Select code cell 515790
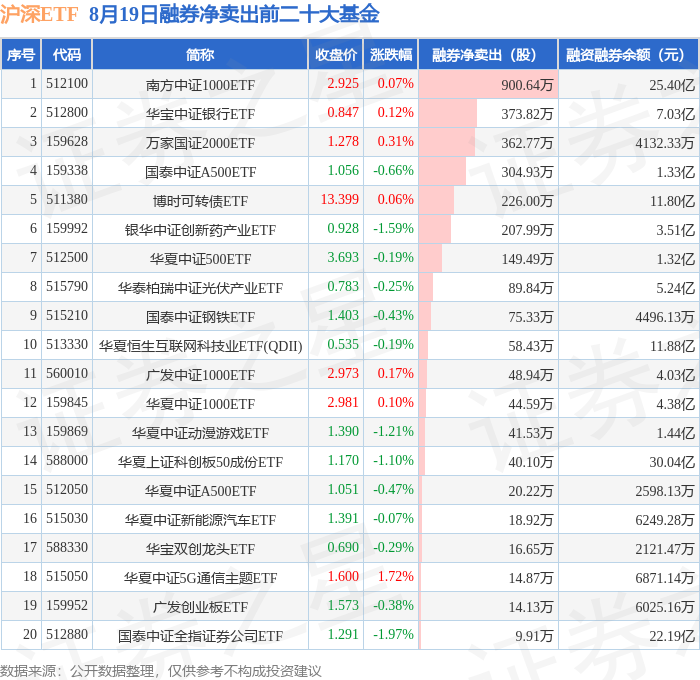The image size is (700, 680). point(67,286)
